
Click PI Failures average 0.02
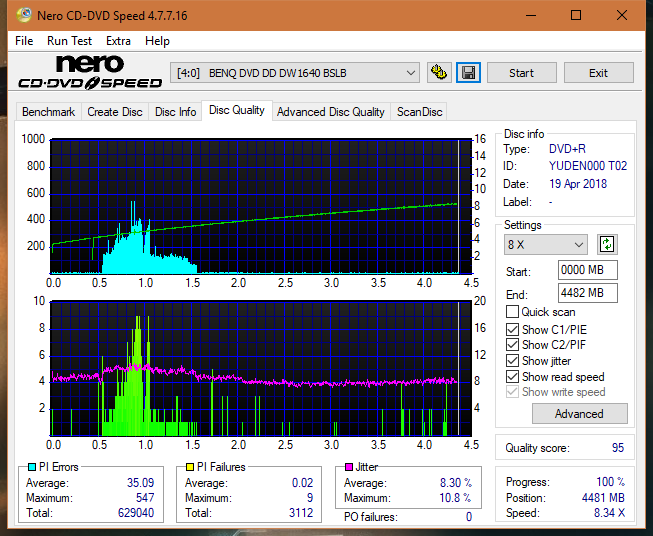click(302, 482)
